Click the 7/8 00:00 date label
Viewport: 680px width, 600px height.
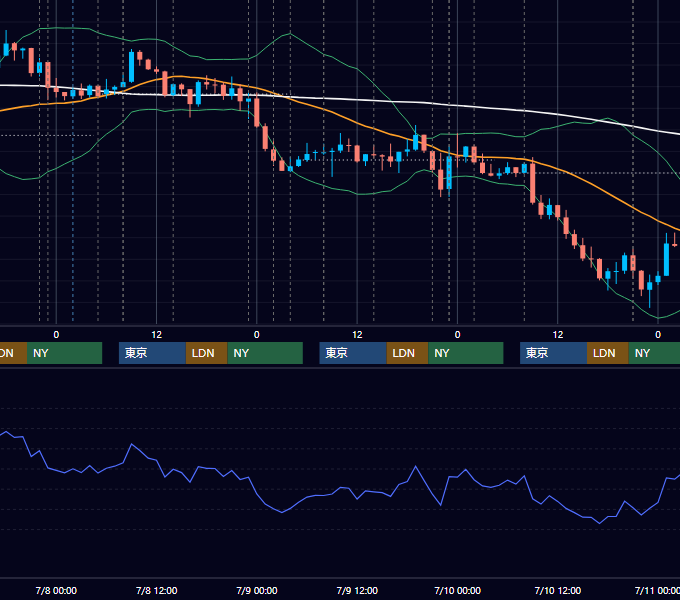[56, 590]
